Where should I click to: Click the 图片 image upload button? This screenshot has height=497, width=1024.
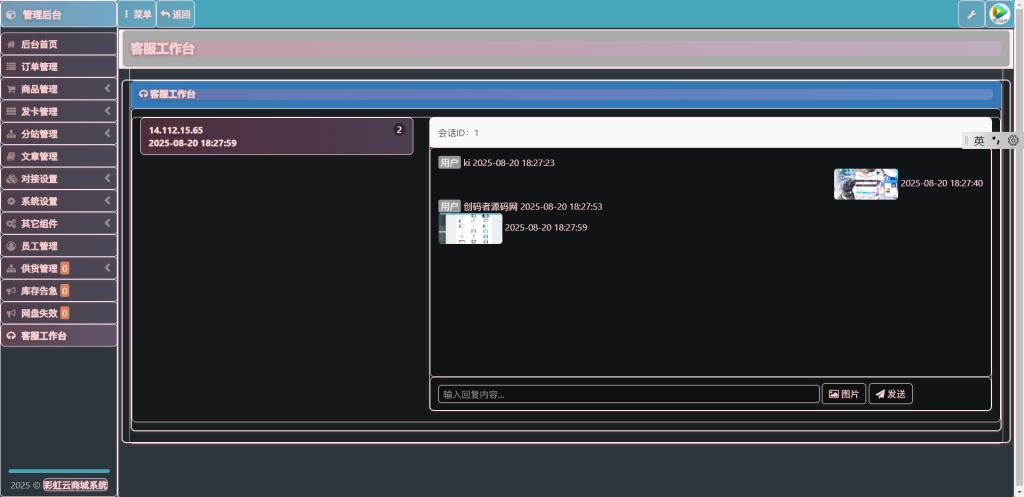(843, 394)
